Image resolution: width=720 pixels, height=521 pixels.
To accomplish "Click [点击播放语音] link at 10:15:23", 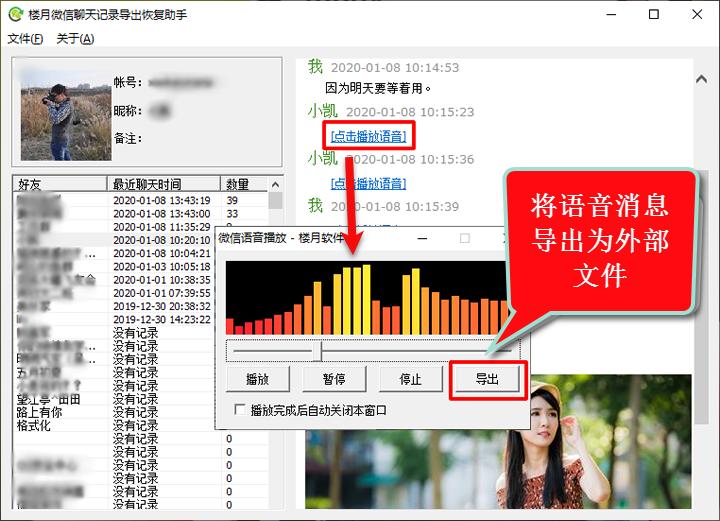I will (x=369, y=136).
